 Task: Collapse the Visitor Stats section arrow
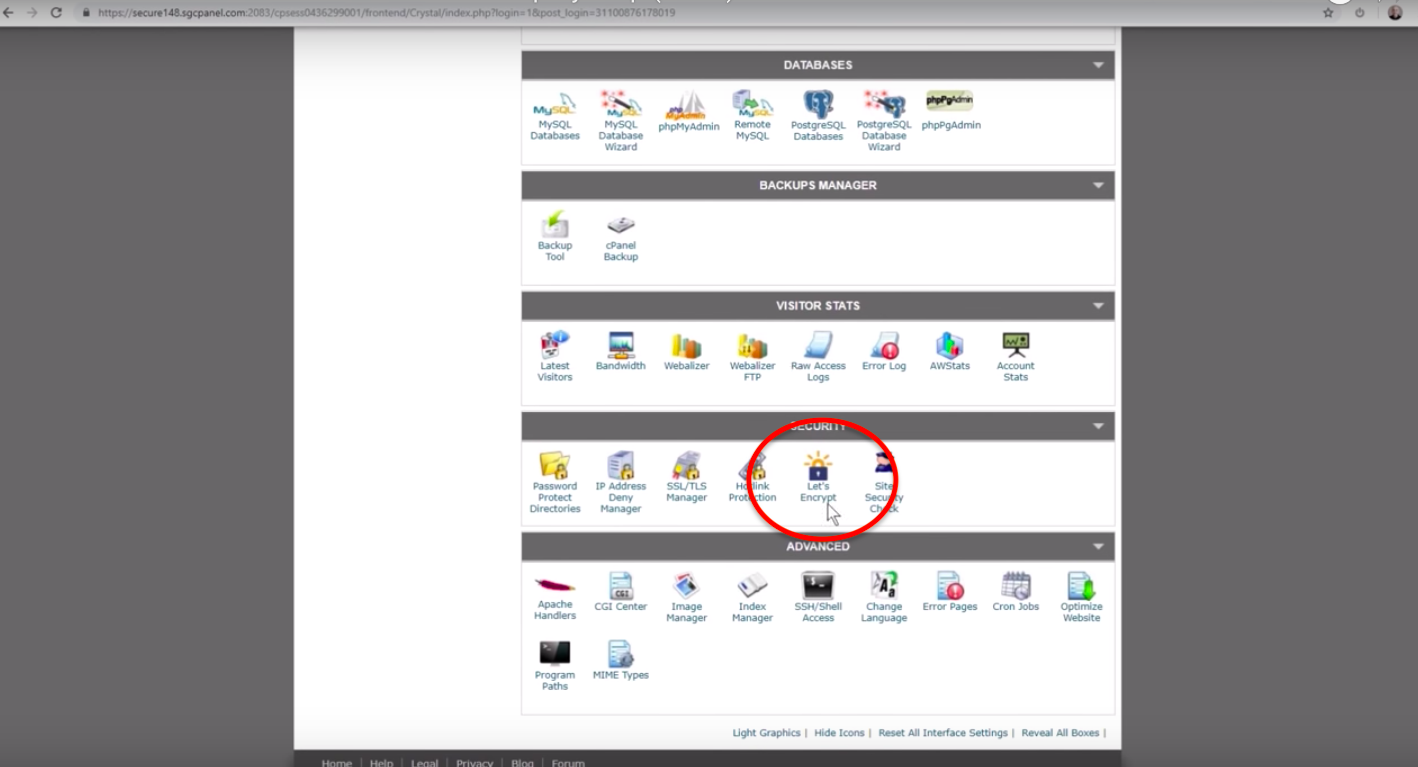[x=1098, y=306]
